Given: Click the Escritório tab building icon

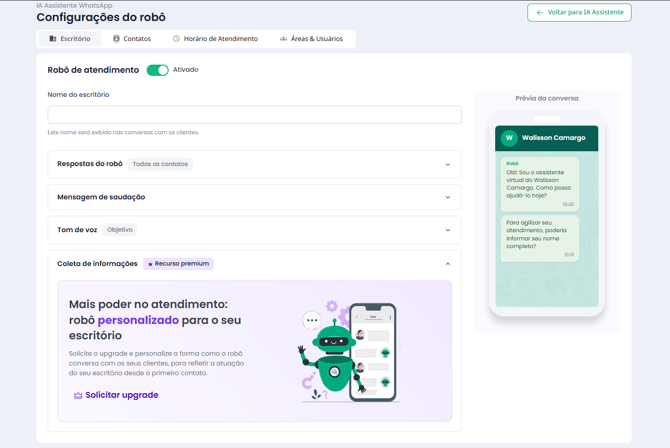Looking at the screenshot, I should point(53,39).
